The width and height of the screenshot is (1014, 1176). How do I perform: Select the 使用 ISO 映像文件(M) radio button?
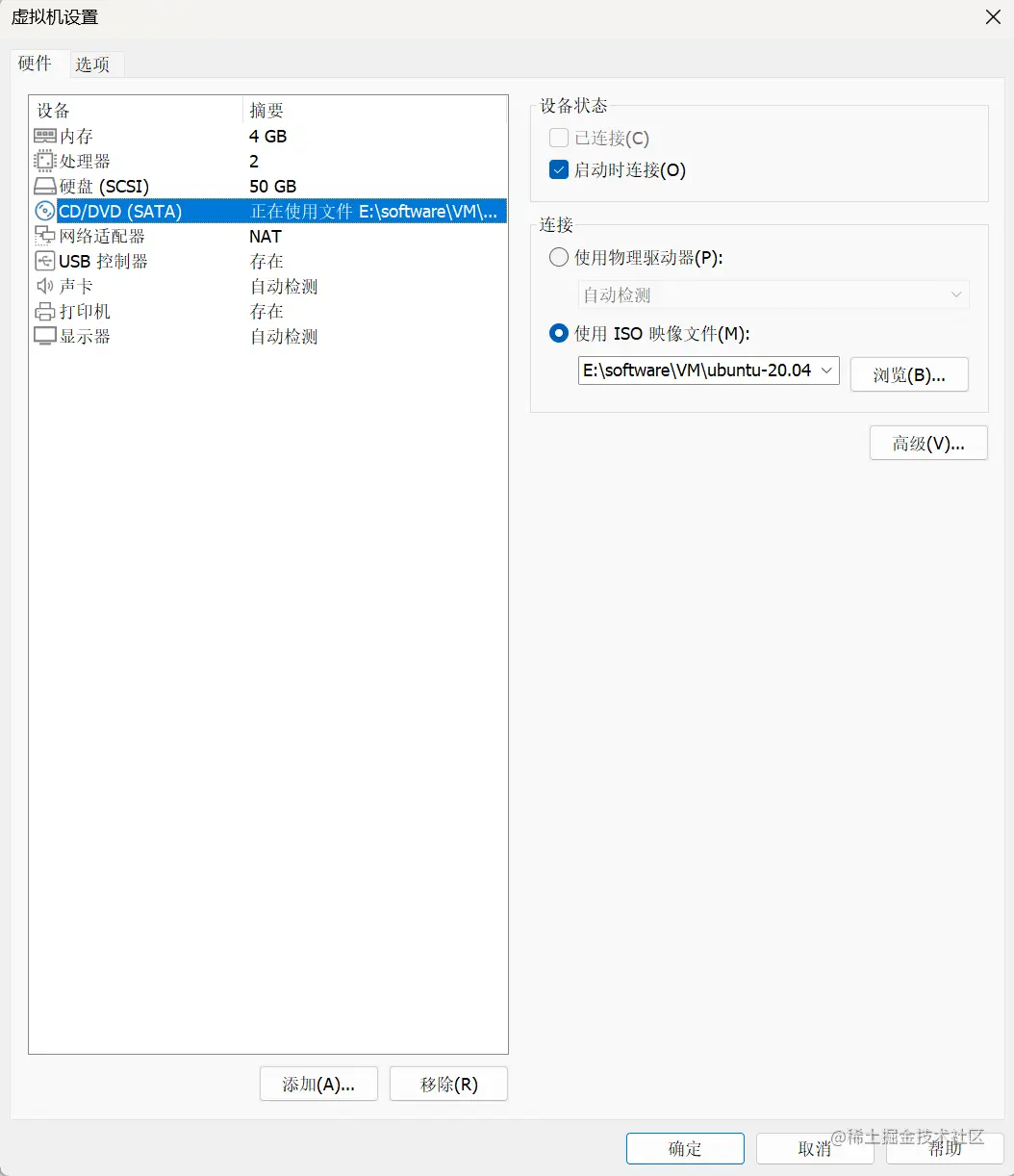pyautogui.click(x=558, y=333)
